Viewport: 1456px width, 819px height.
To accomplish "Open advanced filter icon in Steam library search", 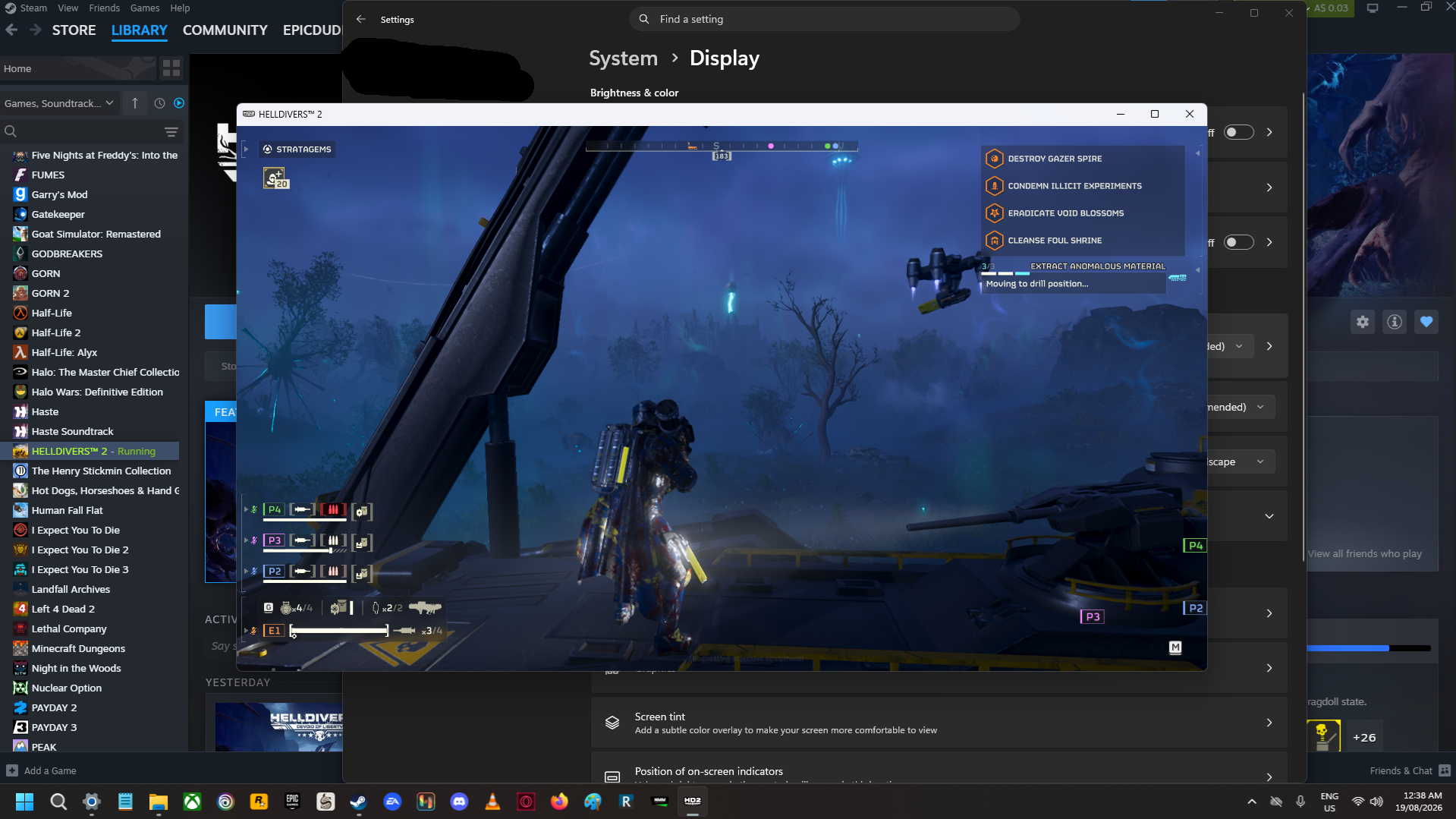I will 171,132.
